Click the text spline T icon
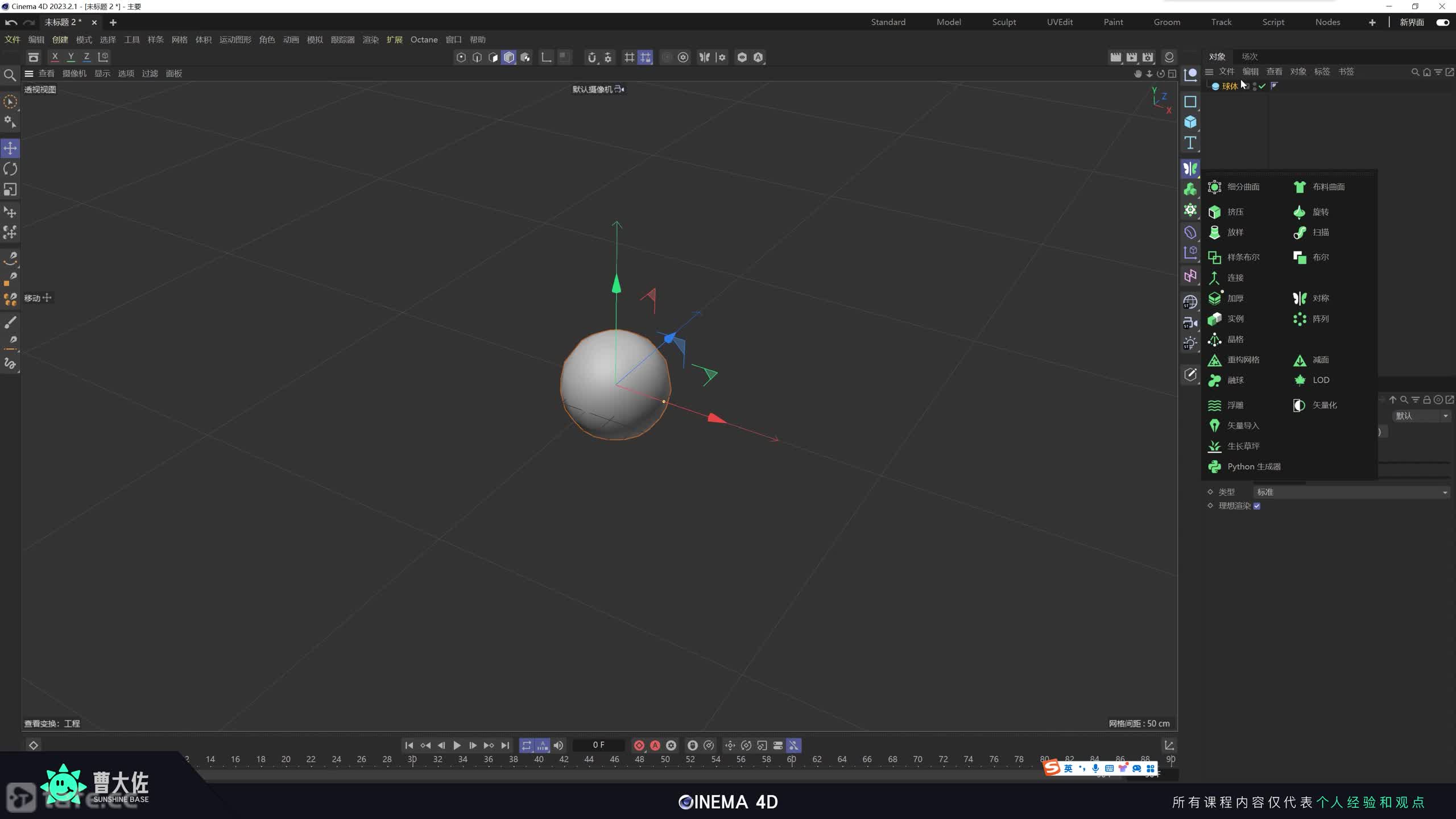 pos(1190,143)
